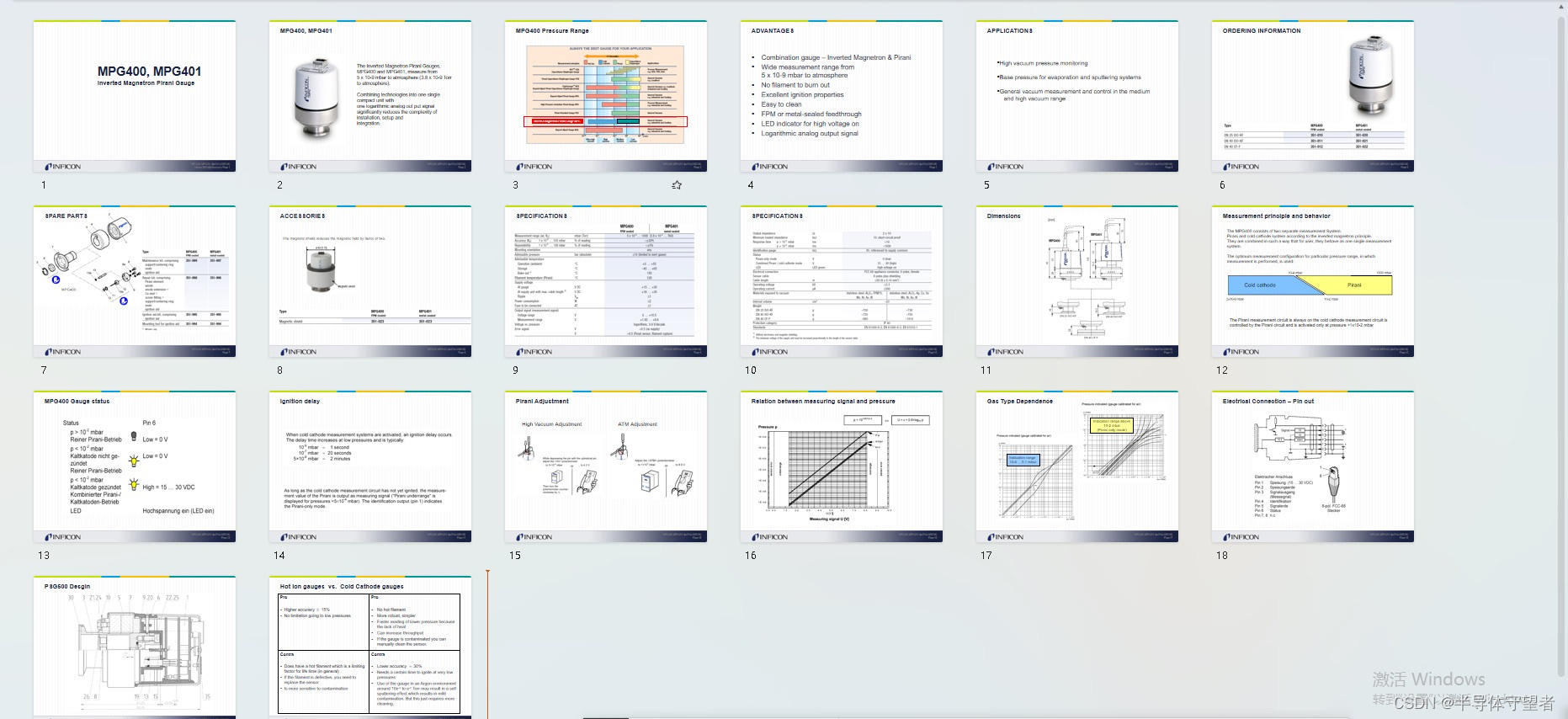Click the scroll-up arrow at top of scrollbar

point(1562,5)
